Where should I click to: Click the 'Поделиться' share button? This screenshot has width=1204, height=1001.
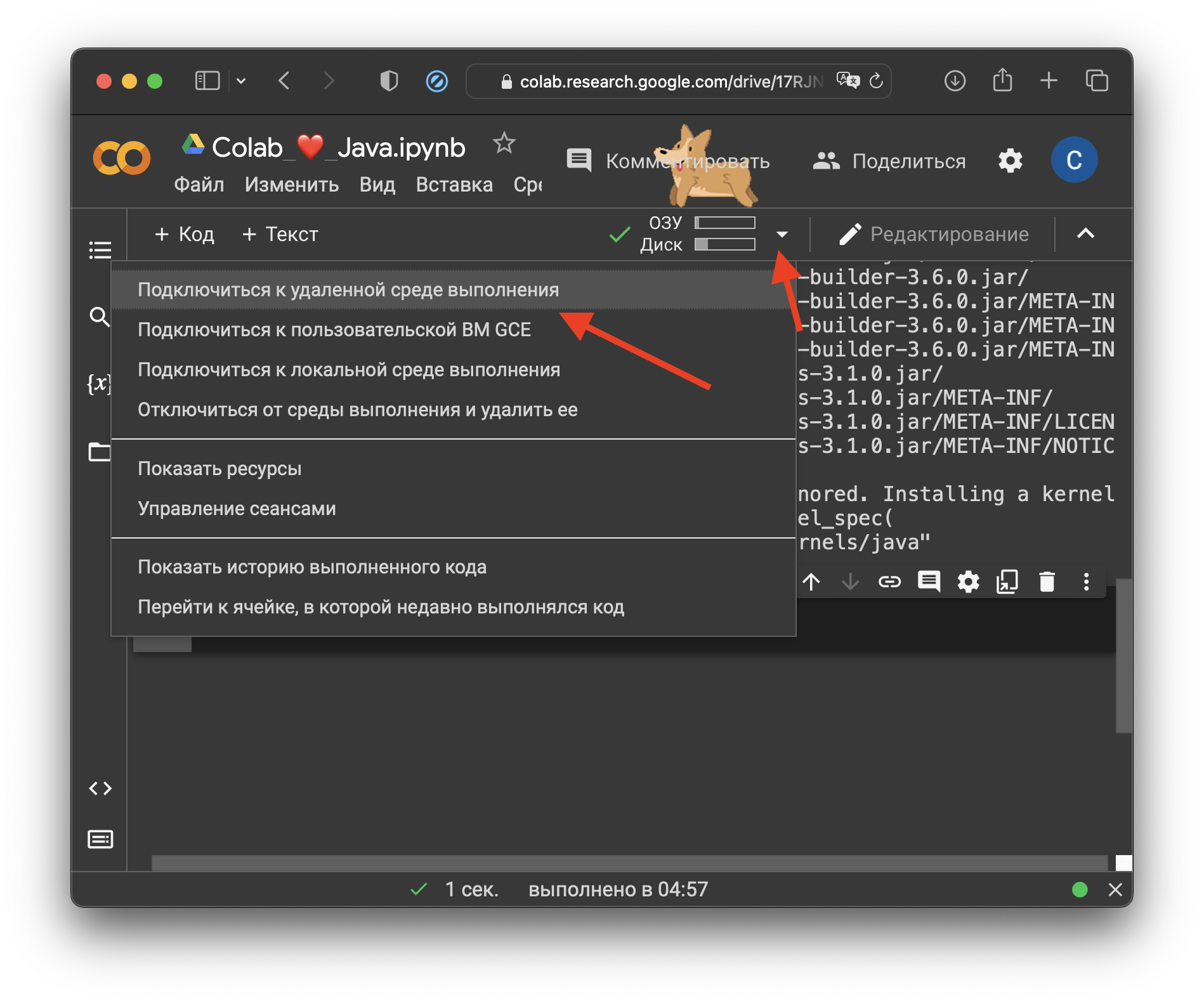[889, 161]
